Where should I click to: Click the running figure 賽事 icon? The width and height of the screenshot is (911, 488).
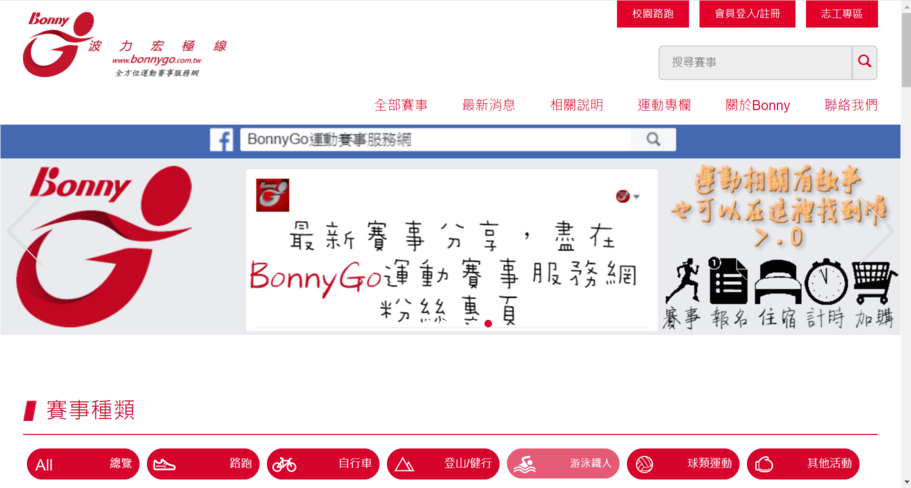click(x=682, y=282)
